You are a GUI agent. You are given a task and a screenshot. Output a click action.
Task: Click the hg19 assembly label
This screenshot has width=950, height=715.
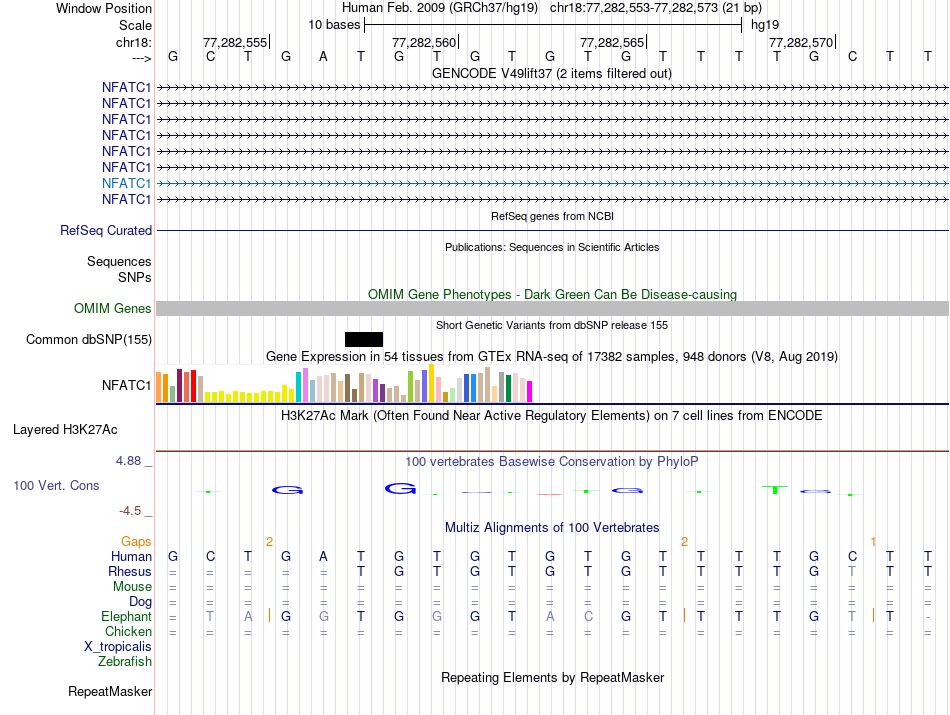765,25
